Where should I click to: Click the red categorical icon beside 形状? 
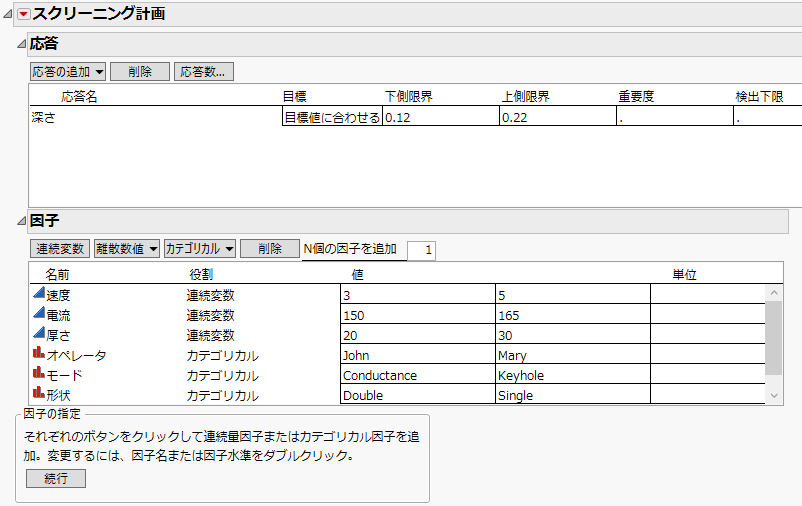39,392
